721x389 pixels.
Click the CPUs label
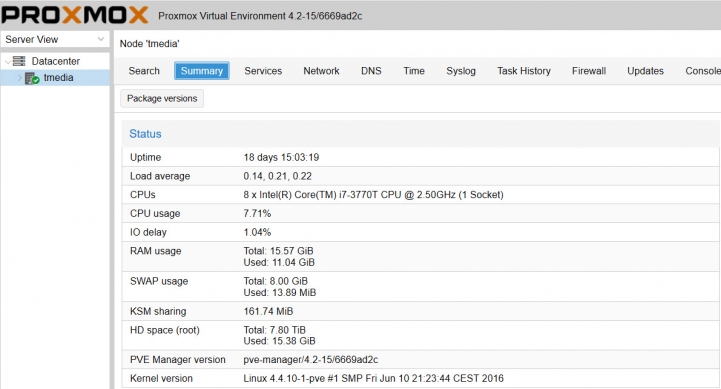(143, 194)
